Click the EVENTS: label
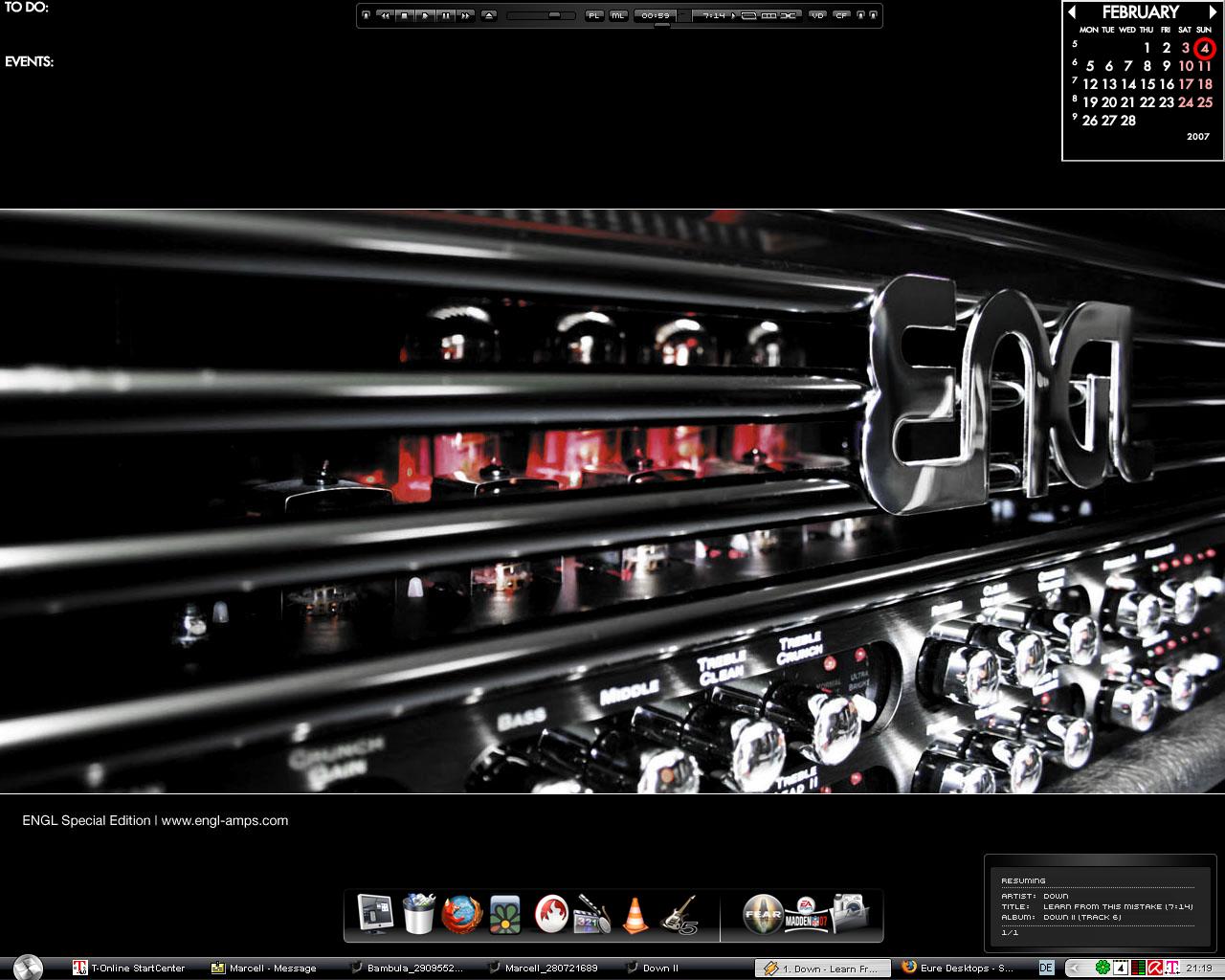1225x980 pixels. coord(29,62)
